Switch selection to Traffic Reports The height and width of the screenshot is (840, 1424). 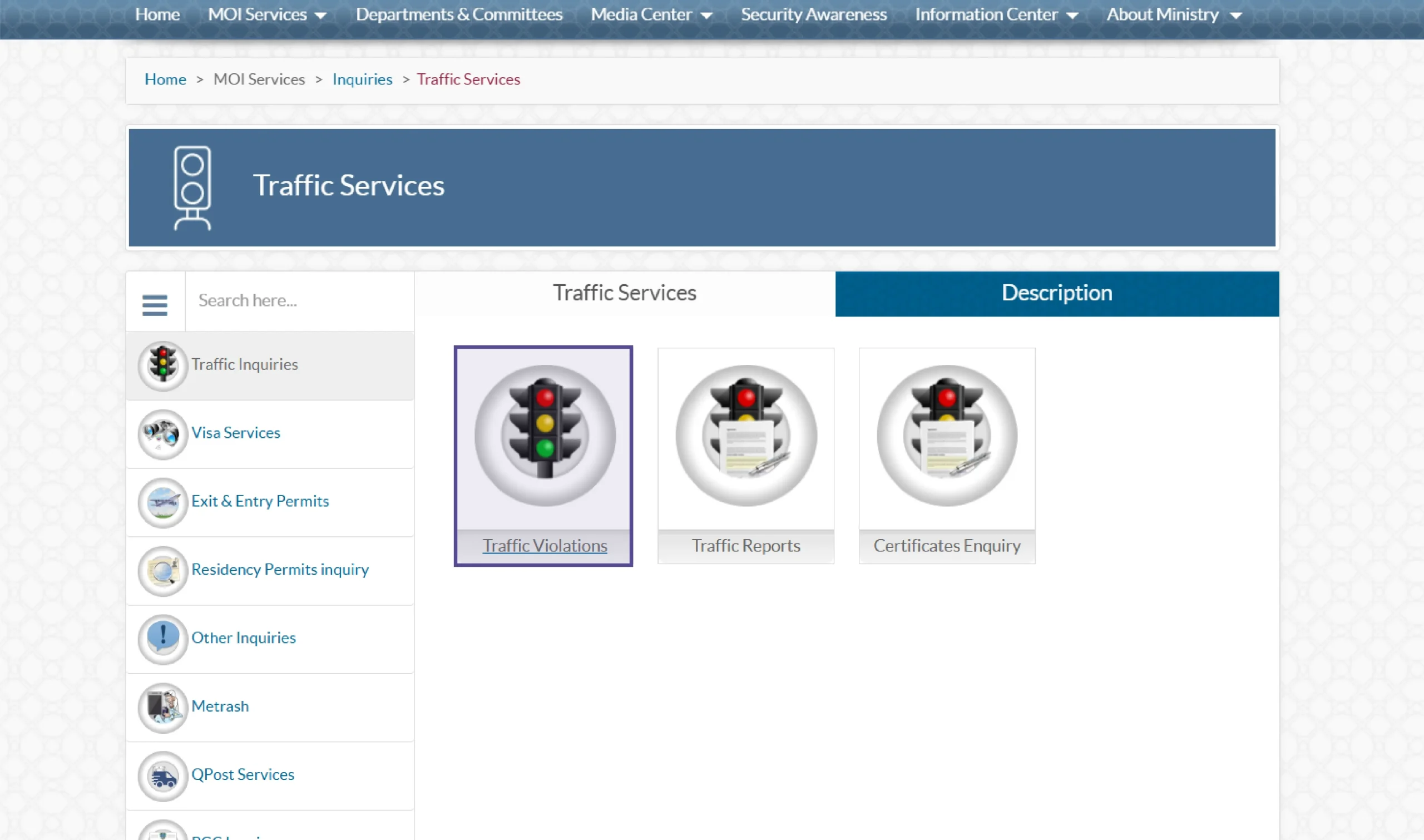pos(745,454)
